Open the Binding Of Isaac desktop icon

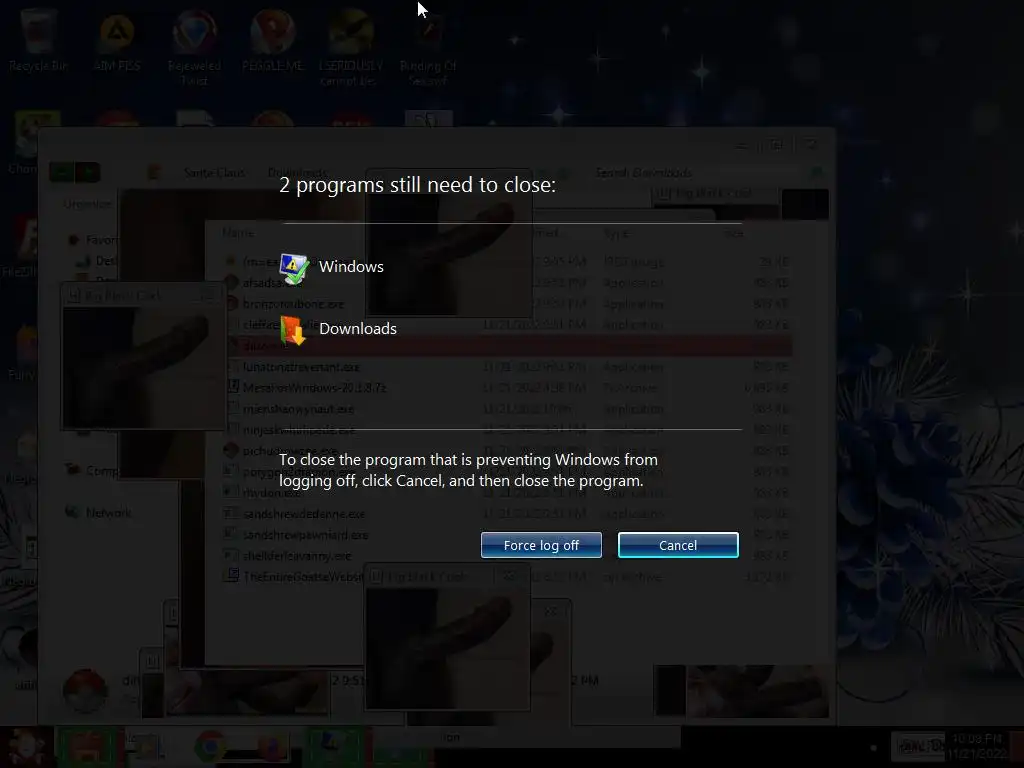428,51
